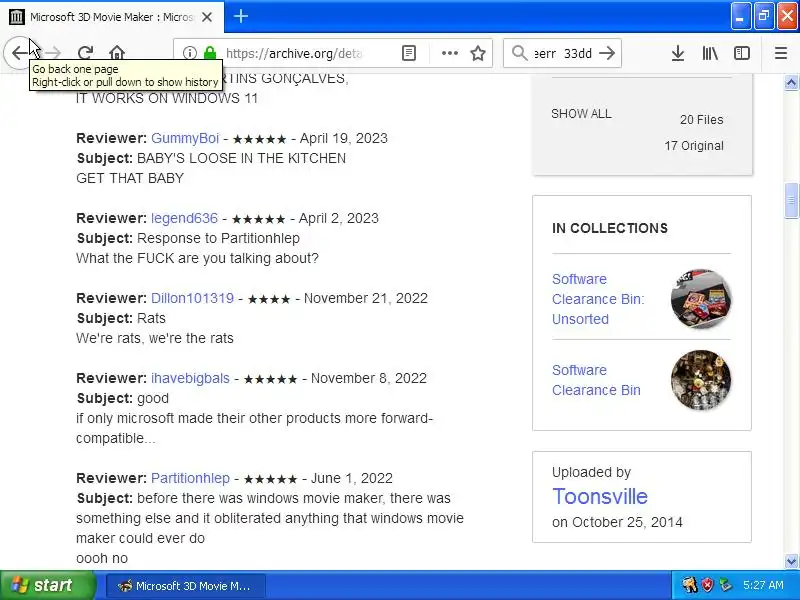Click the 5:27 AM taskbar clock

click(x=763, y=585)
